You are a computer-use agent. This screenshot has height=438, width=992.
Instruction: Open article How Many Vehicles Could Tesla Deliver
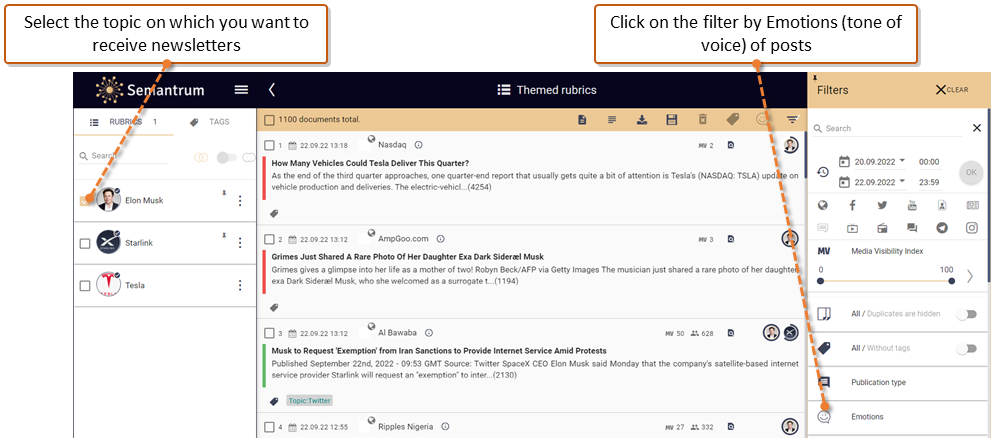[370, 163]
